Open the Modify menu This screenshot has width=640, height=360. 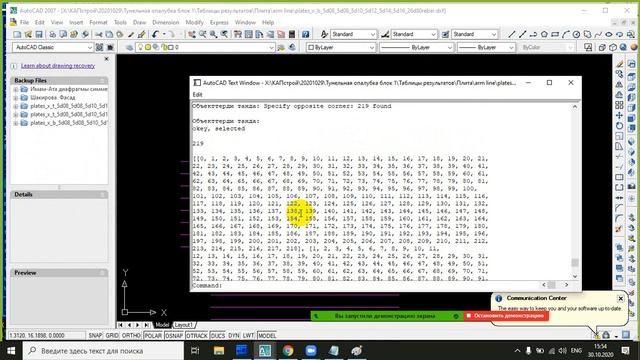194,22
